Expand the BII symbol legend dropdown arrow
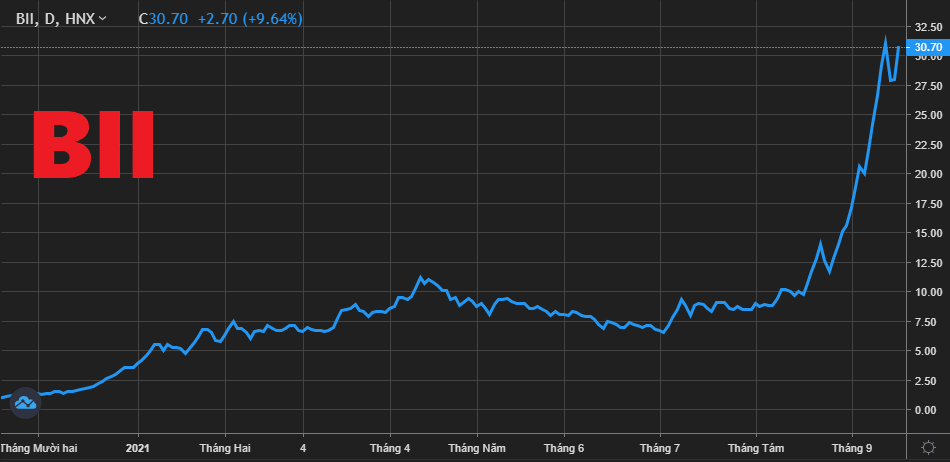950x462 pixels. pyautogui.click(x=102, y=19)
